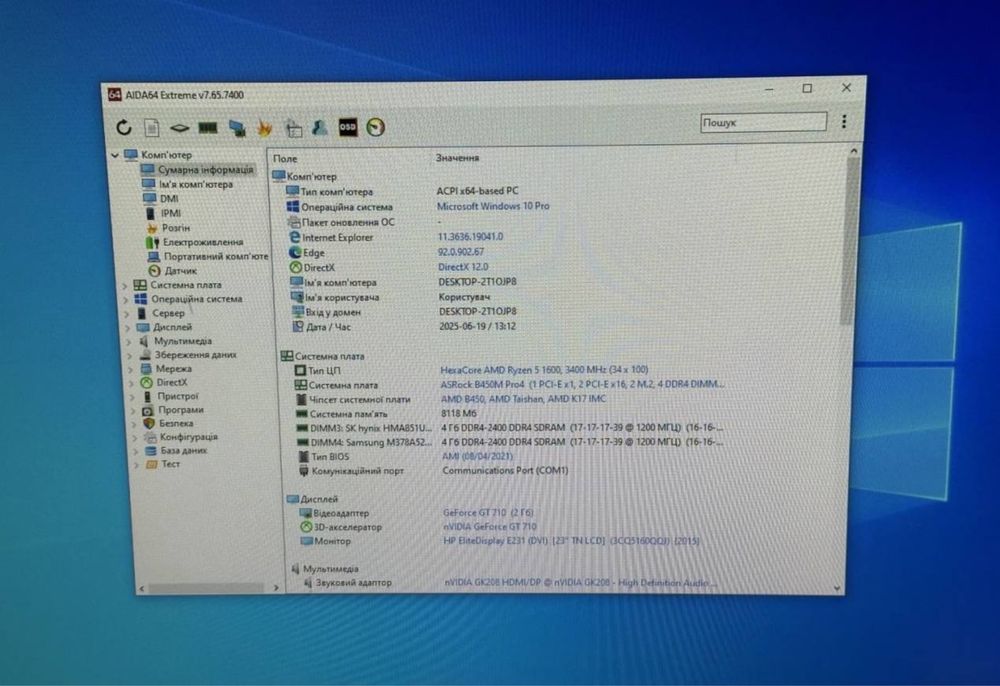The image size is (1000, 686).
Task: Open the three-dot menu beside search
Action: coord(844,122)
